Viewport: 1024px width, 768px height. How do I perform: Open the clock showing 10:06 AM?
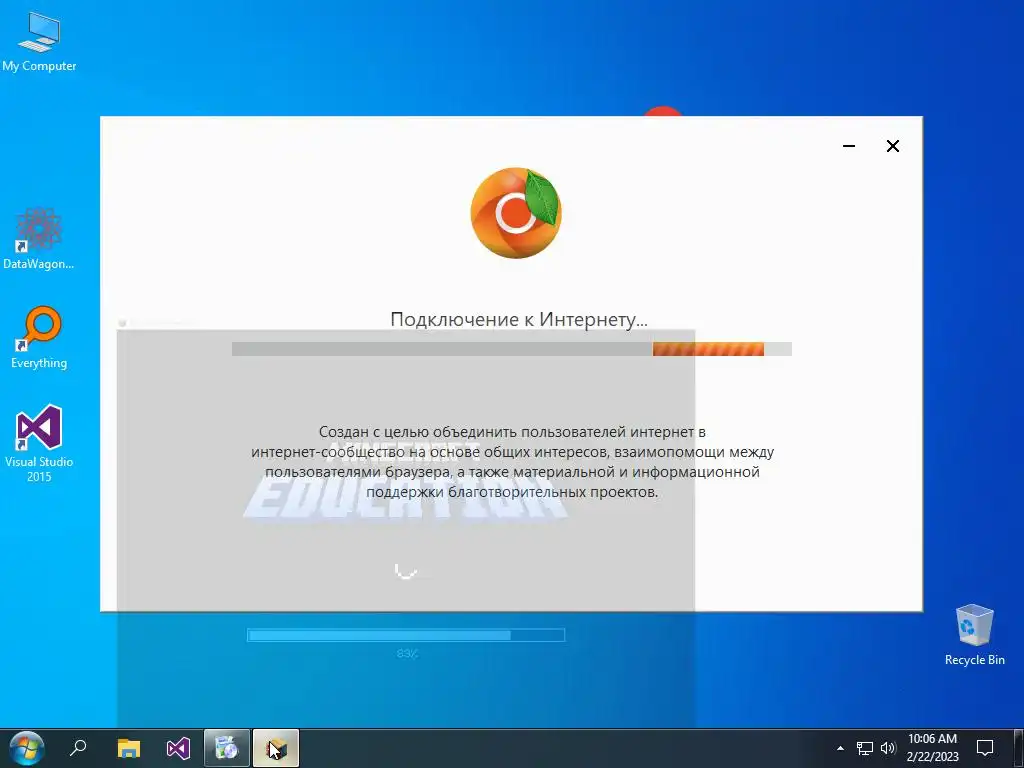(933, 748)
